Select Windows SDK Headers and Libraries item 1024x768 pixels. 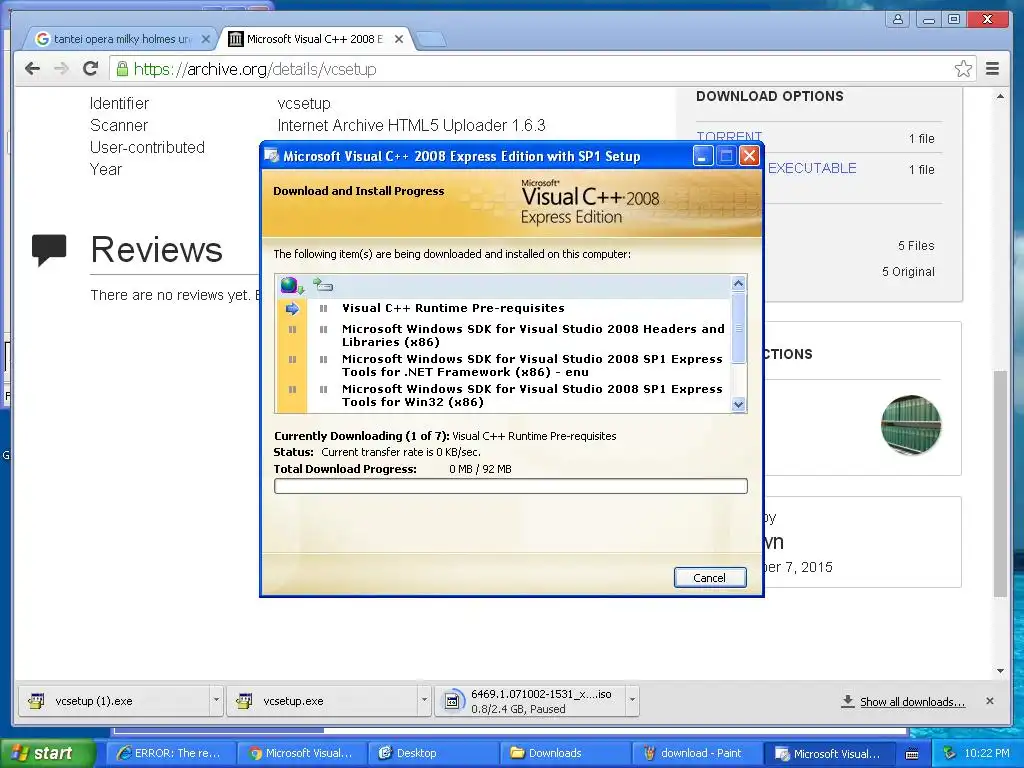pos(533,335)
